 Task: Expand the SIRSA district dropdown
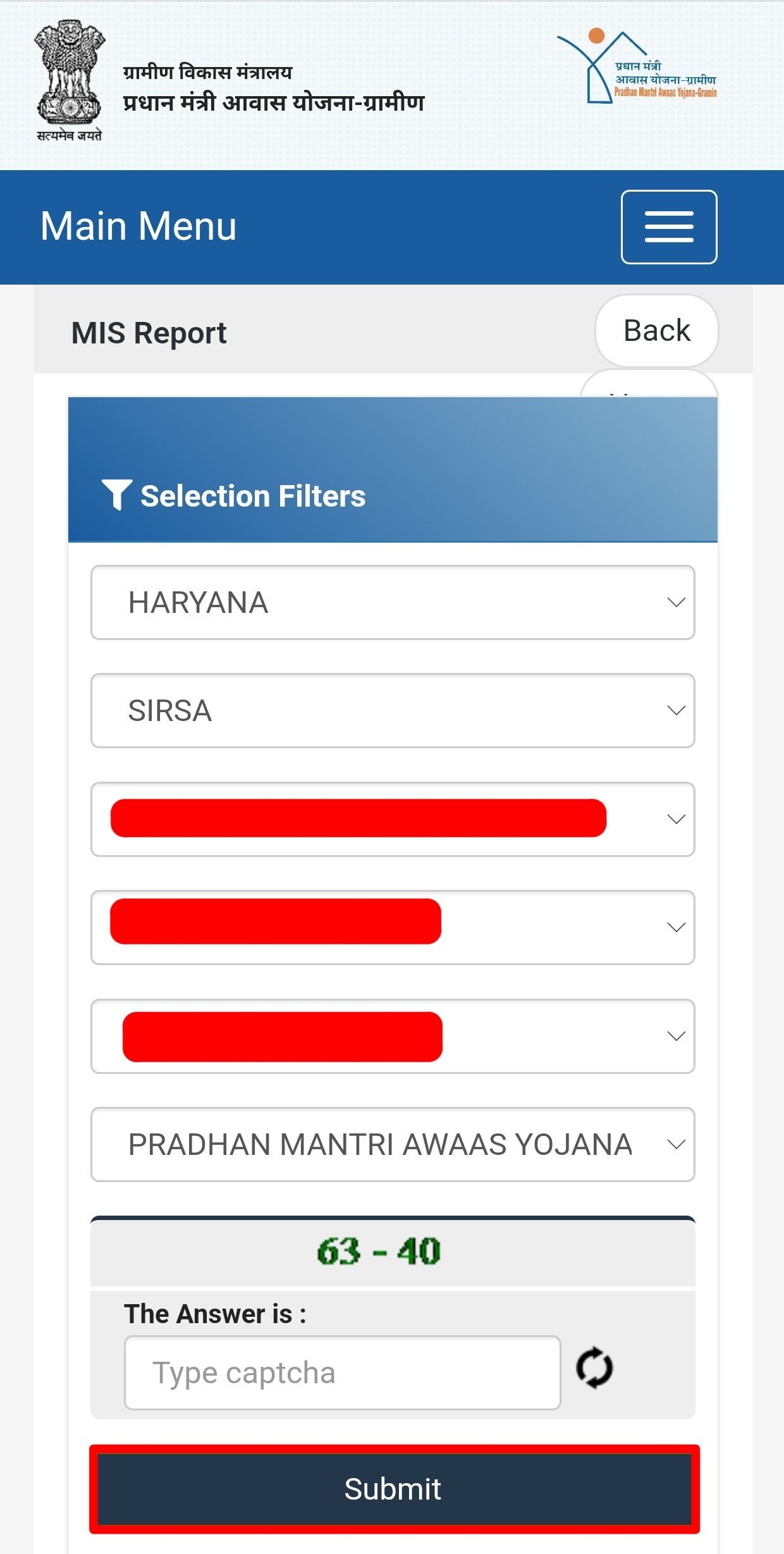[x=393, y=710]
